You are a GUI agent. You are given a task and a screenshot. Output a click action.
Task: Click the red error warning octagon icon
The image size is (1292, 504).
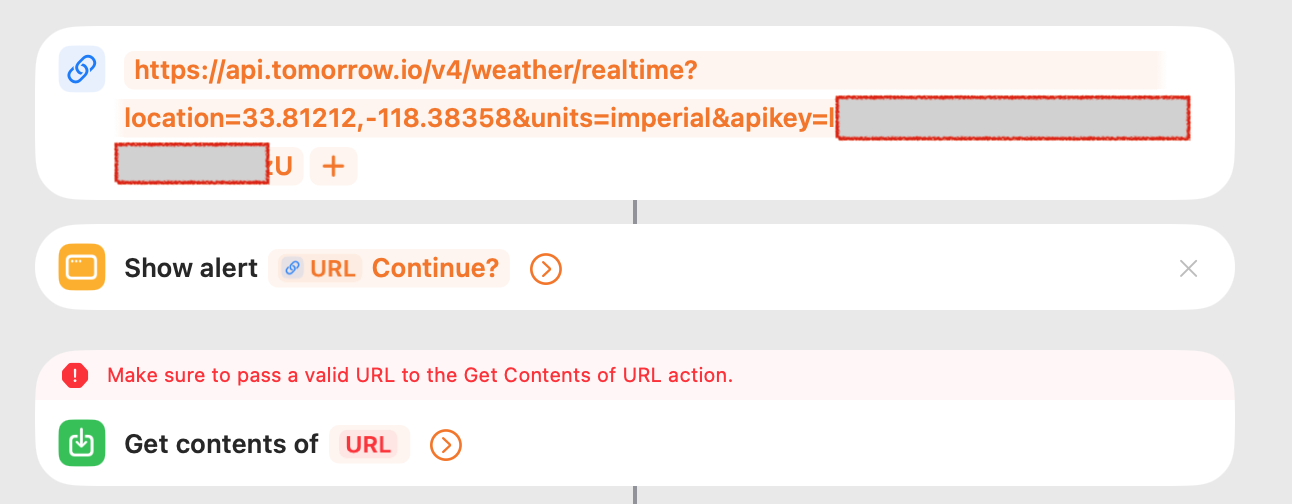pos(75,375)
